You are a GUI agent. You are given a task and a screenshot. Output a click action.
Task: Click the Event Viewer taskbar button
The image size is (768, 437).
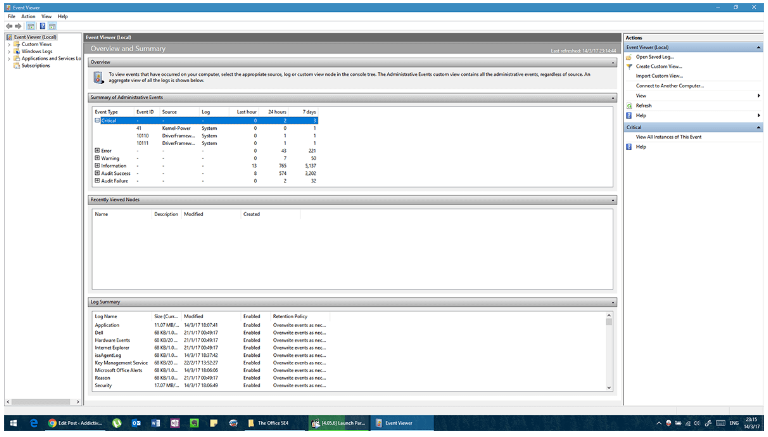(403, 423)
